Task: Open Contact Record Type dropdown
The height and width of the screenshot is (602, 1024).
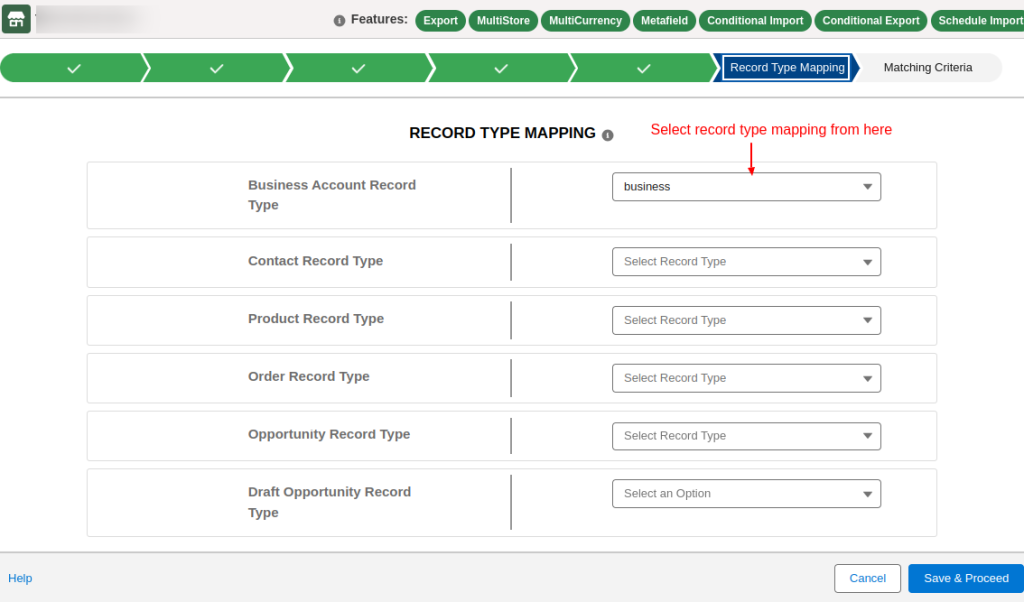Action: (x=746, y=262)
